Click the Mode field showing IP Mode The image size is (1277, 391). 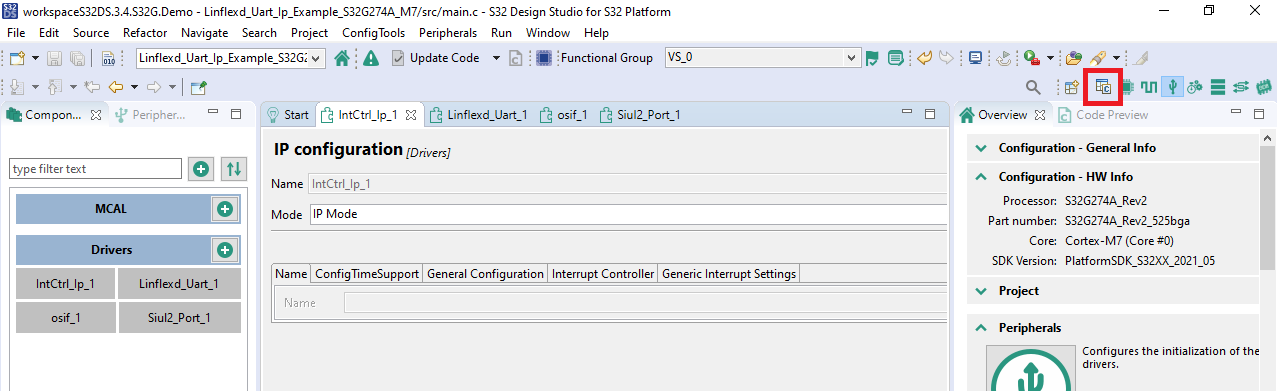627,214
